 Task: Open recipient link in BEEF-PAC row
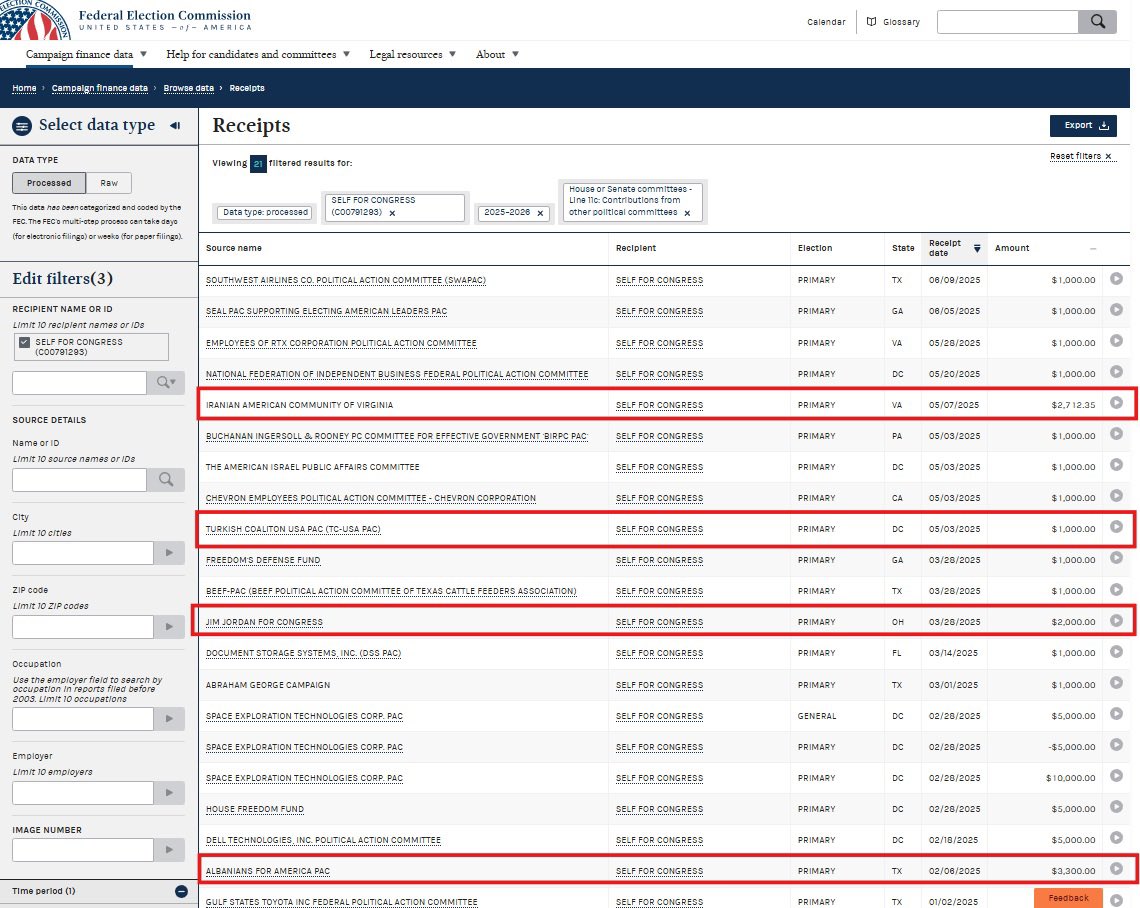tap(659, 591)
